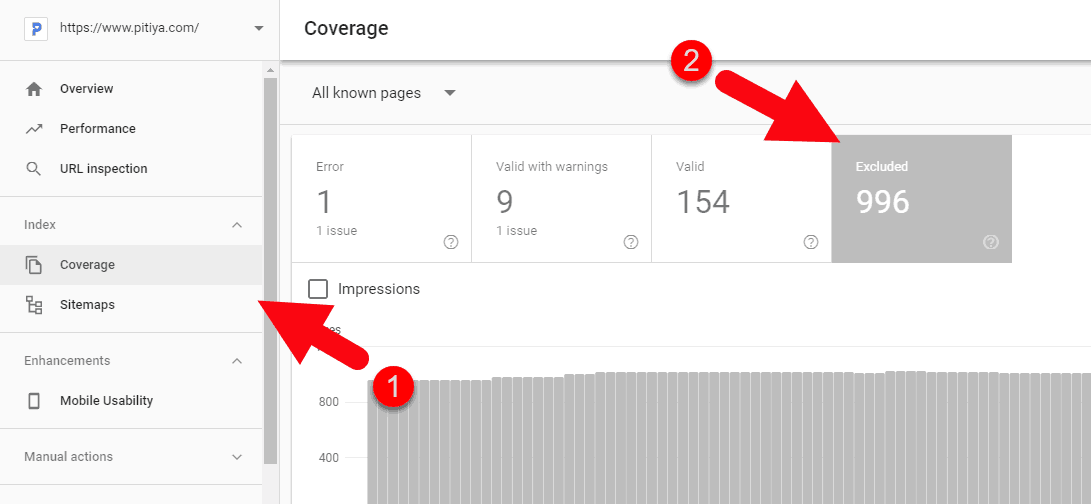This screenshot has height=504, width=1091.
Task: Click the Sitemaps tree icon
Action: pos(33,305)
